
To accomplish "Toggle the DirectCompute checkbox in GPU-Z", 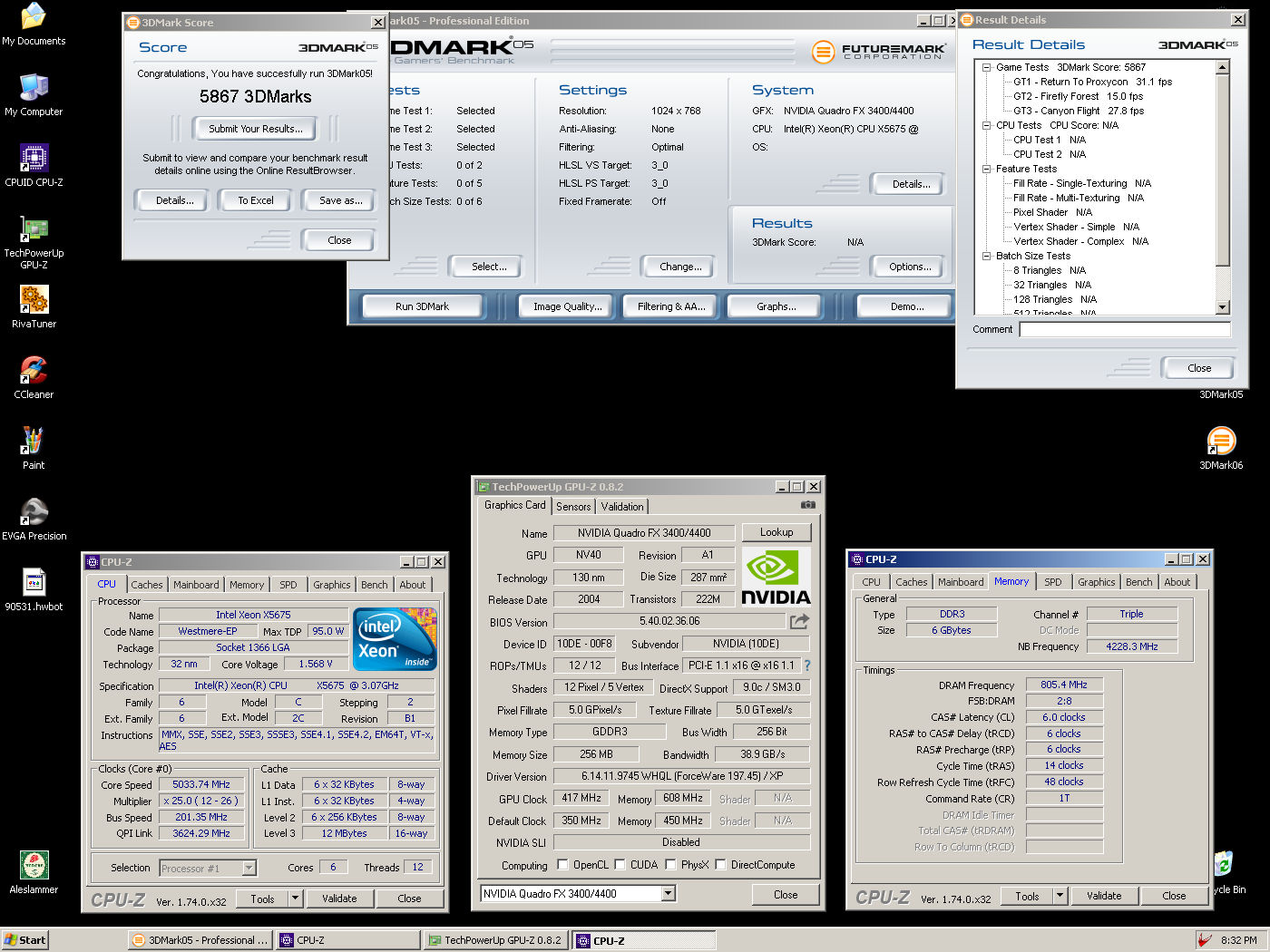I will (720, 865).
